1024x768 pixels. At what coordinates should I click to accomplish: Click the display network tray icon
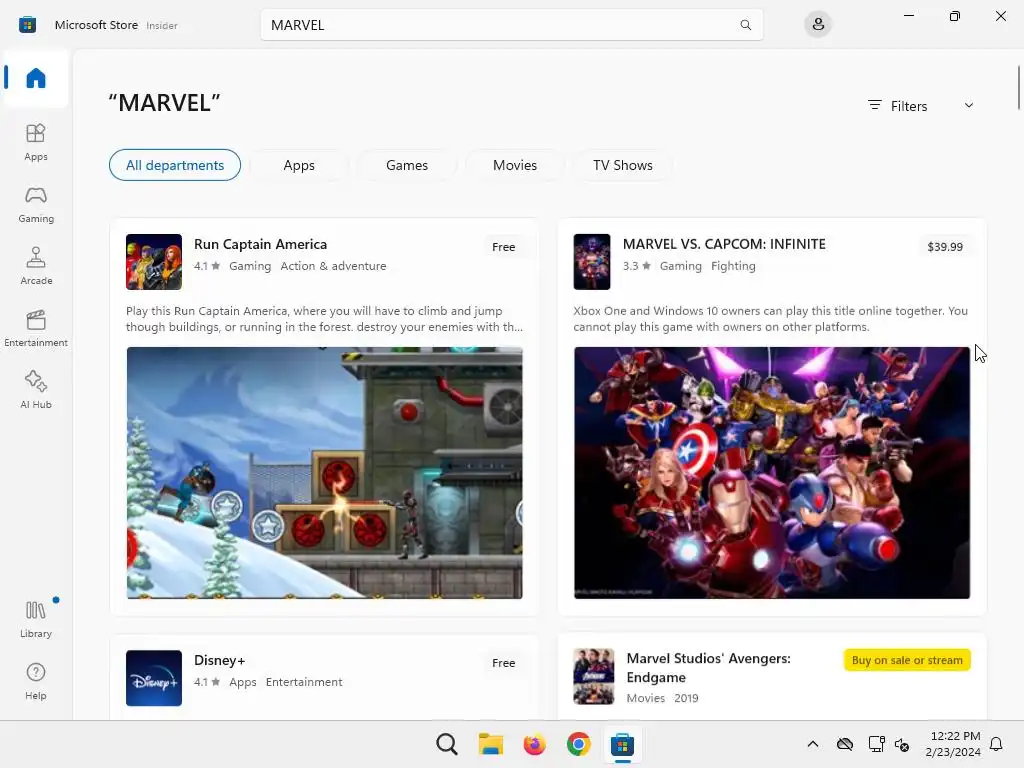(x=876, y=744)
